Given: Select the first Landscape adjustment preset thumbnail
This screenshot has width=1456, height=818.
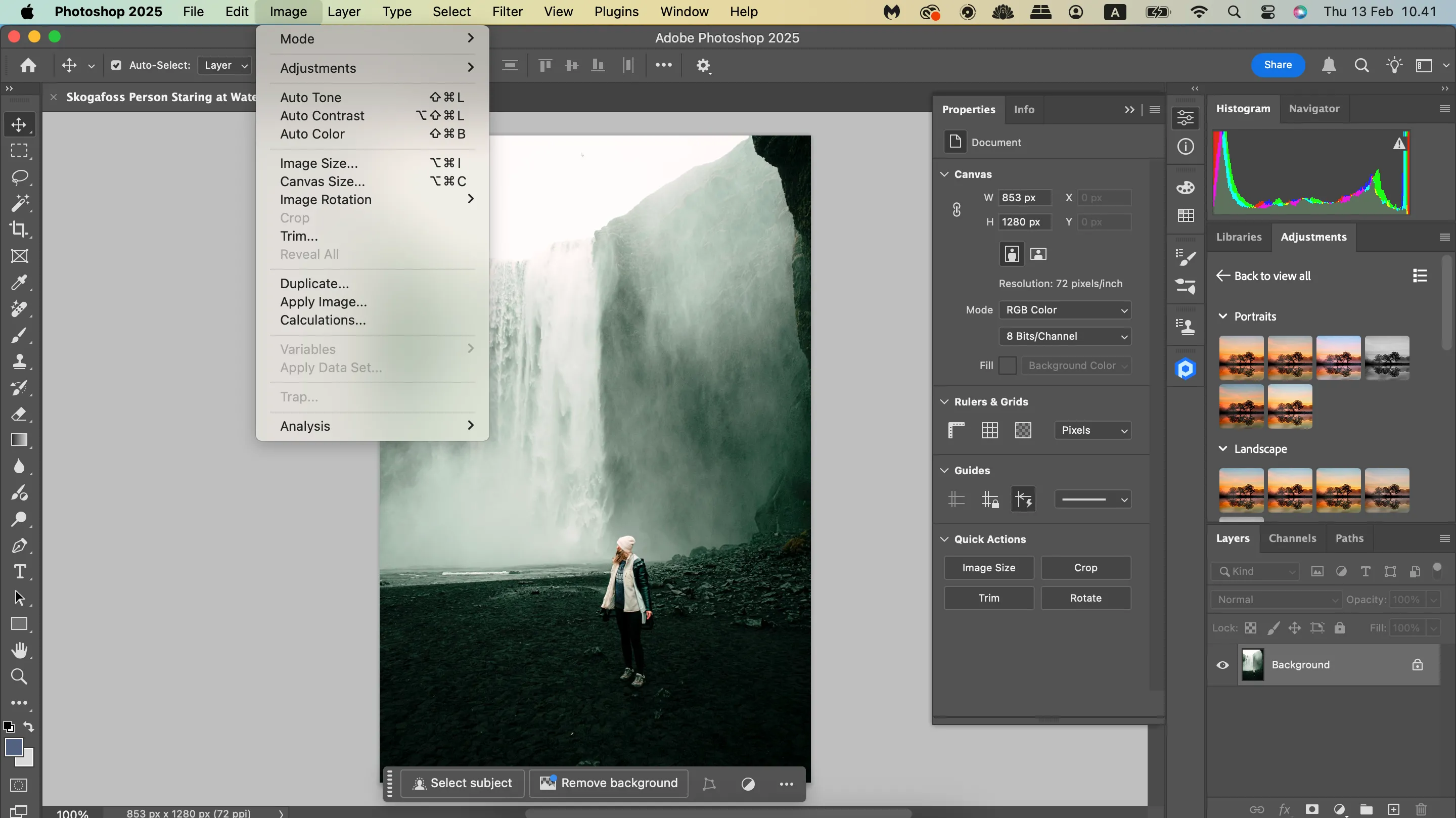Looking at the screenshot, I should pyautogui.click(x=1241, y=490).
